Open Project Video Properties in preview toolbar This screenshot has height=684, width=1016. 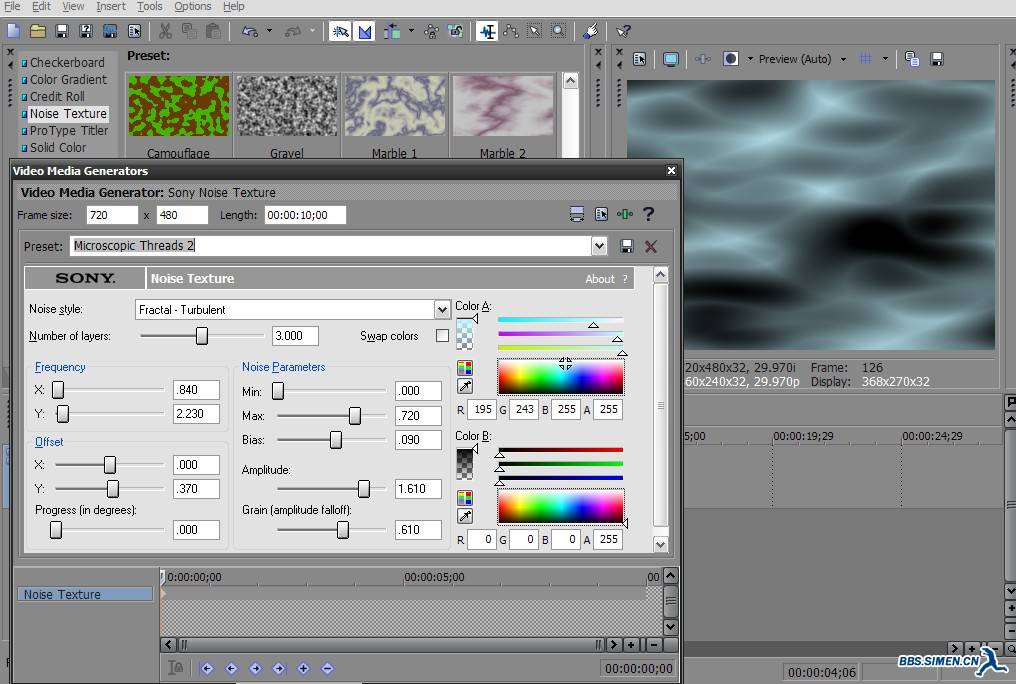(640, 59)
